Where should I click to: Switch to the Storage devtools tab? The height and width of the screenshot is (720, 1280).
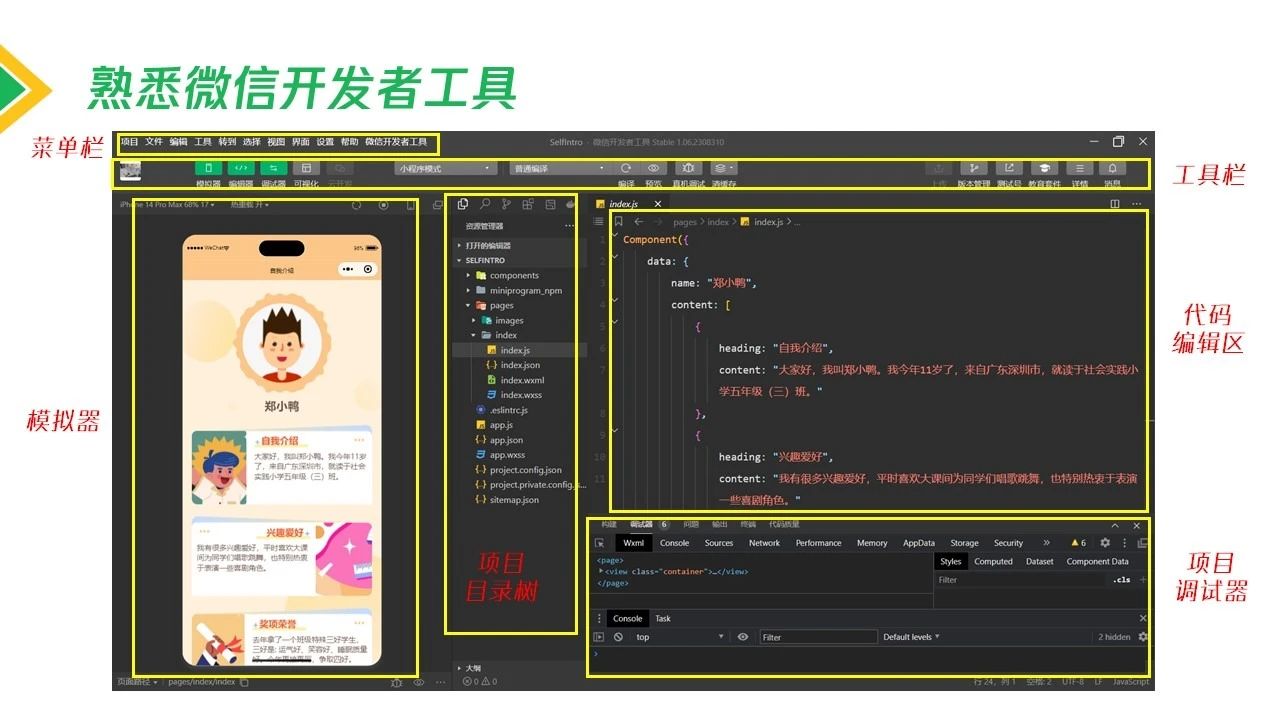pyautogui.click(x=964, y=543)
